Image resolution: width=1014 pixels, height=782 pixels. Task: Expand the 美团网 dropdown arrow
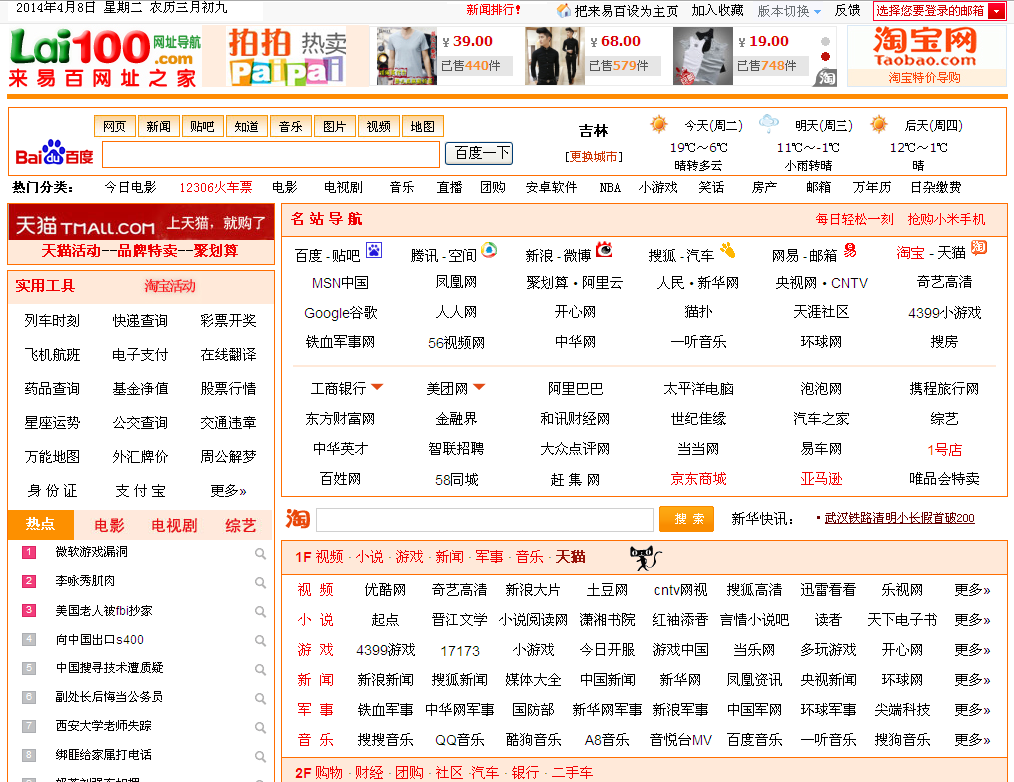(x=478, y=387)
